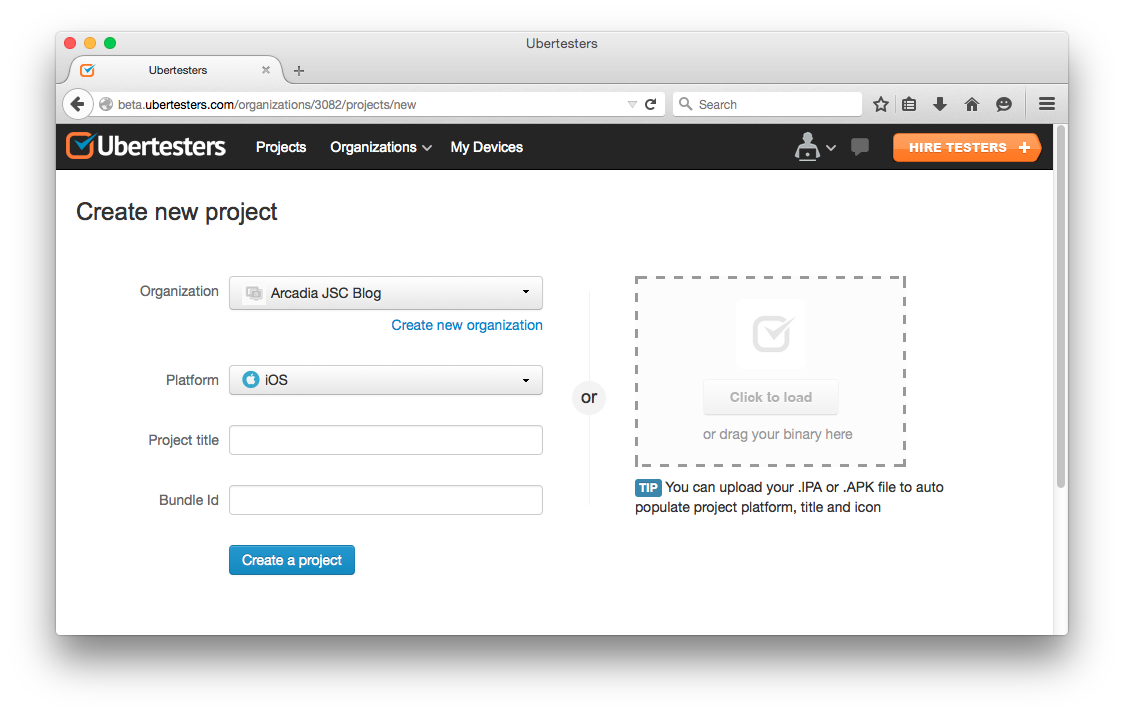Go to Projects in navigation bar

(x=281, y=147)
